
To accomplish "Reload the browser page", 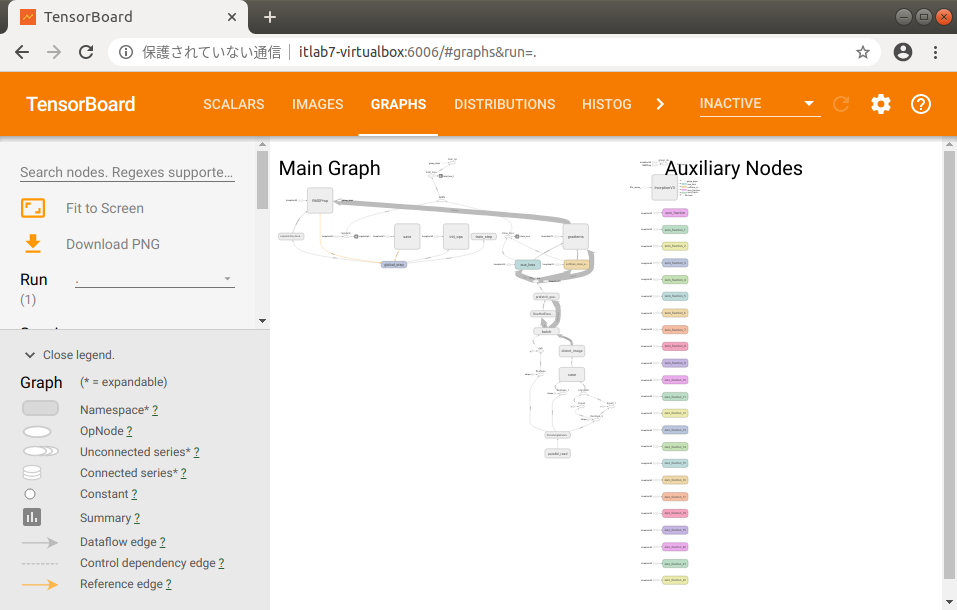I will (x=86, y=53).
